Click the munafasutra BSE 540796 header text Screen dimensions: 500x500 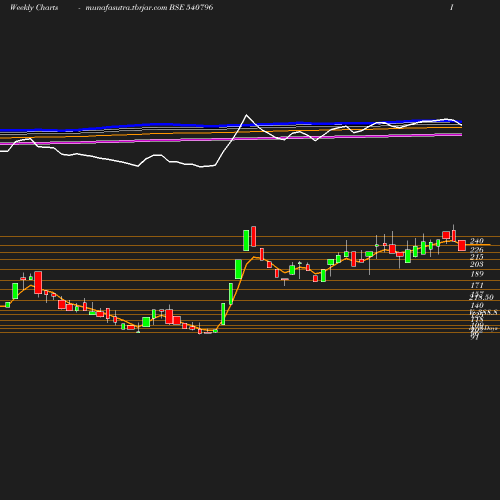coord(149,7)
